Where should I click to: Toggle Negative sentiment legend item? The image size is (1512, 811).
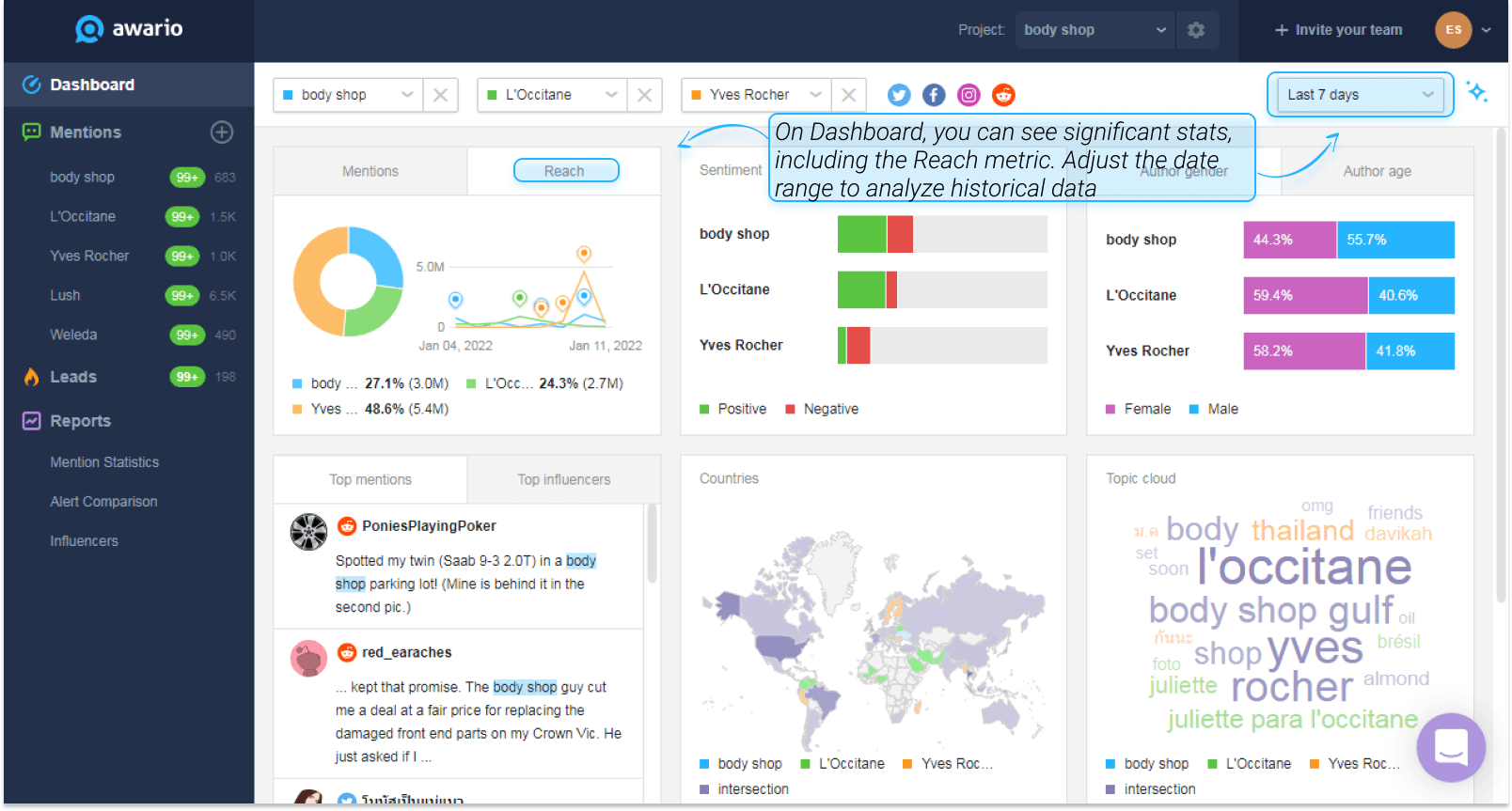pyautogui.click(x=822, y=409)
